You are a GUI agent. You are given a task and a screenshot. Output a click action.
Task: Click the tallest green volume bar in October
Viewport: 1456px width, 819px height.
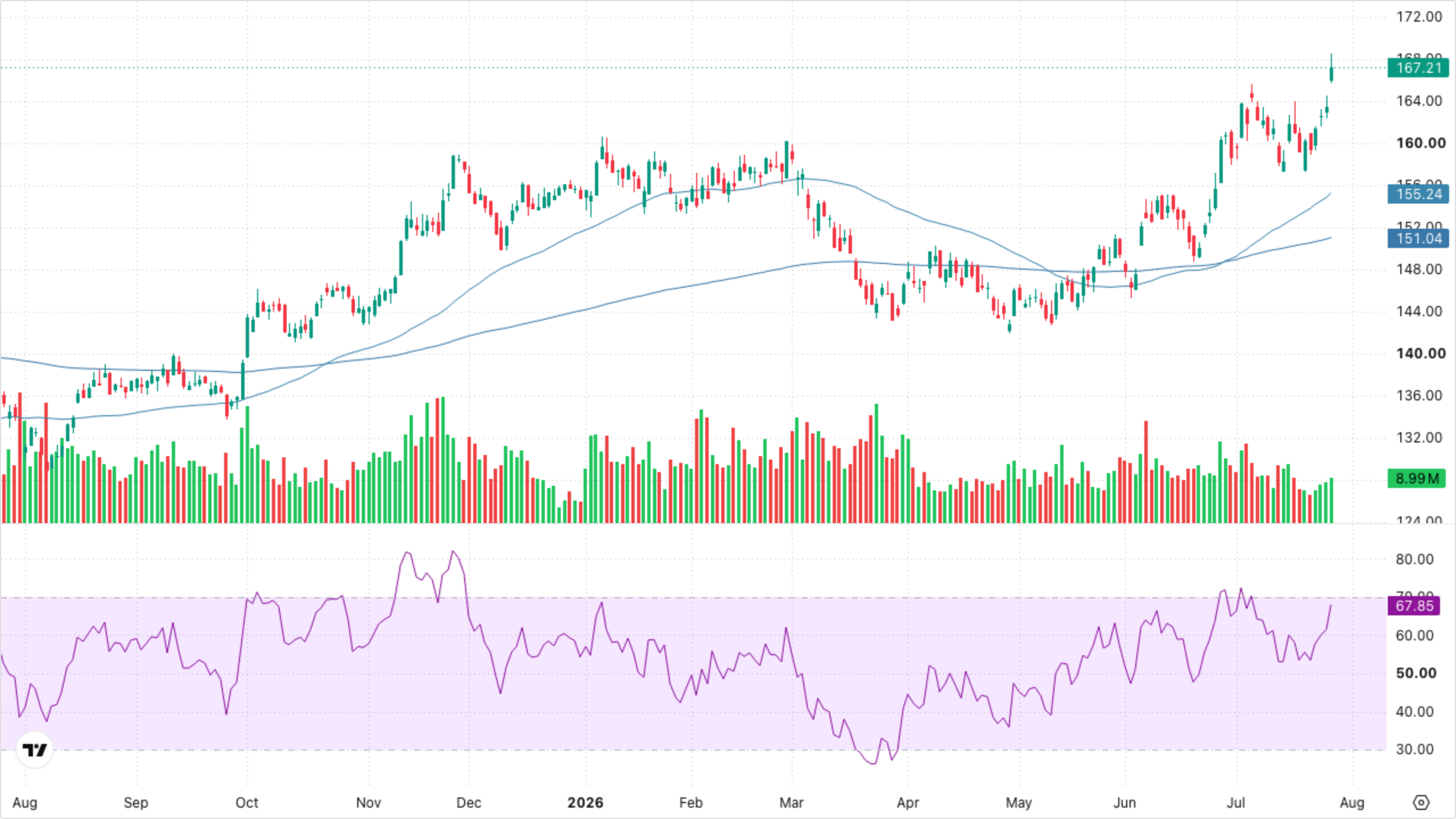(x=247, y=464)
